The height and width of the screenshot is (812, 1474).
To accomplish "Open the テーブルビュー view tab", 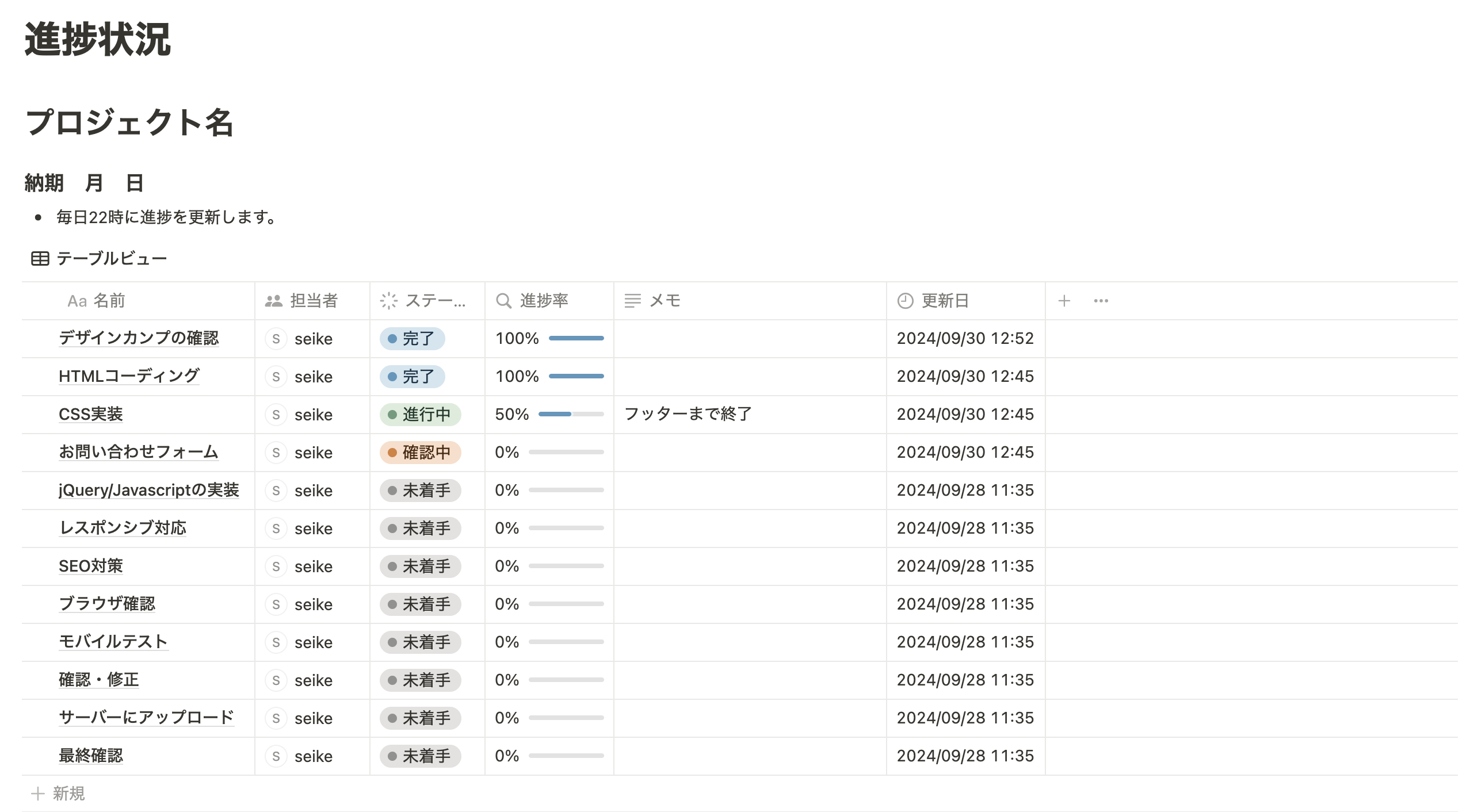I will click(x=99, y=258).
